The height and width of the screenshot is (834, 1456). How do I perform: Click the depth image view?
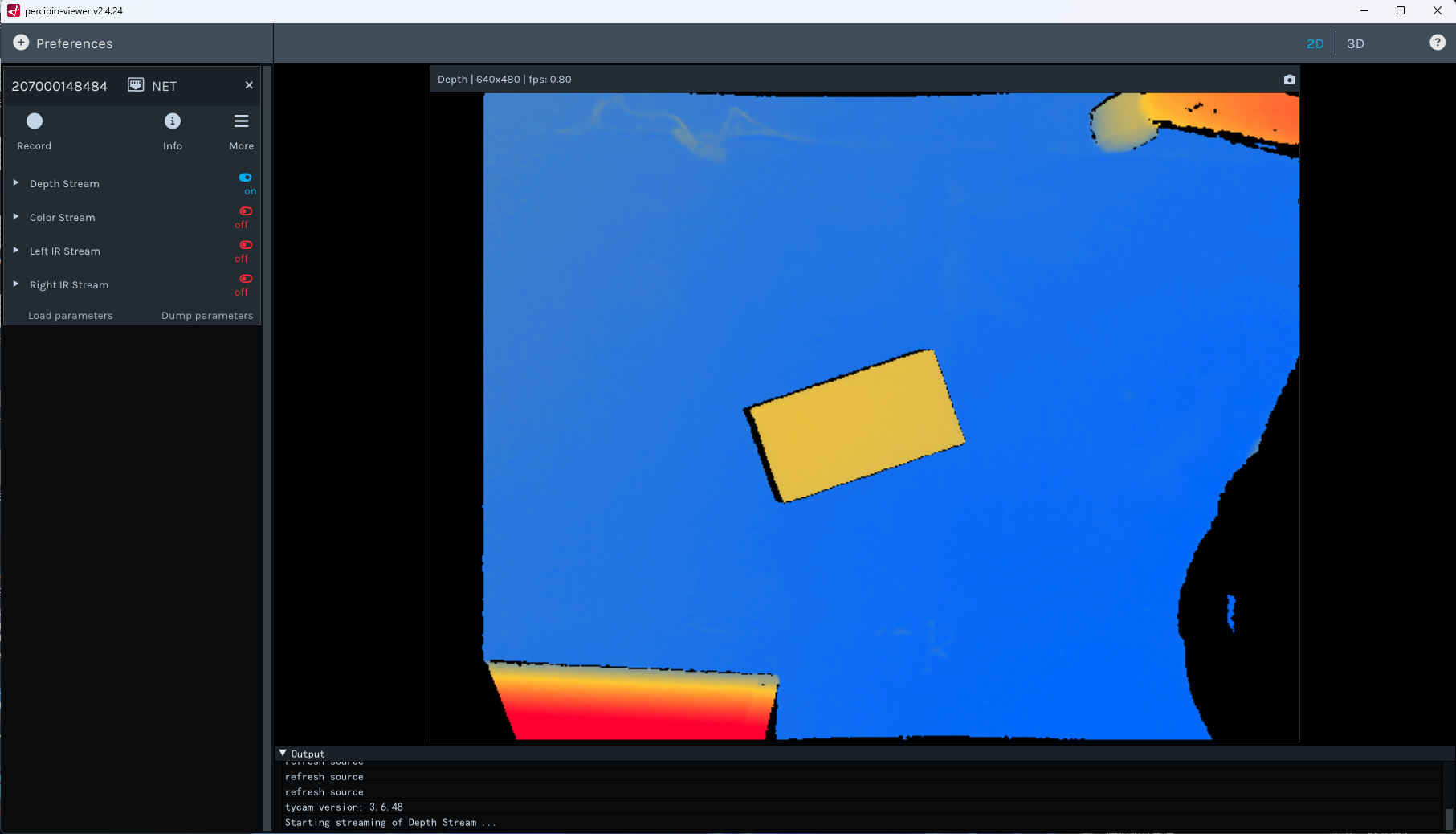coord(865,416)
